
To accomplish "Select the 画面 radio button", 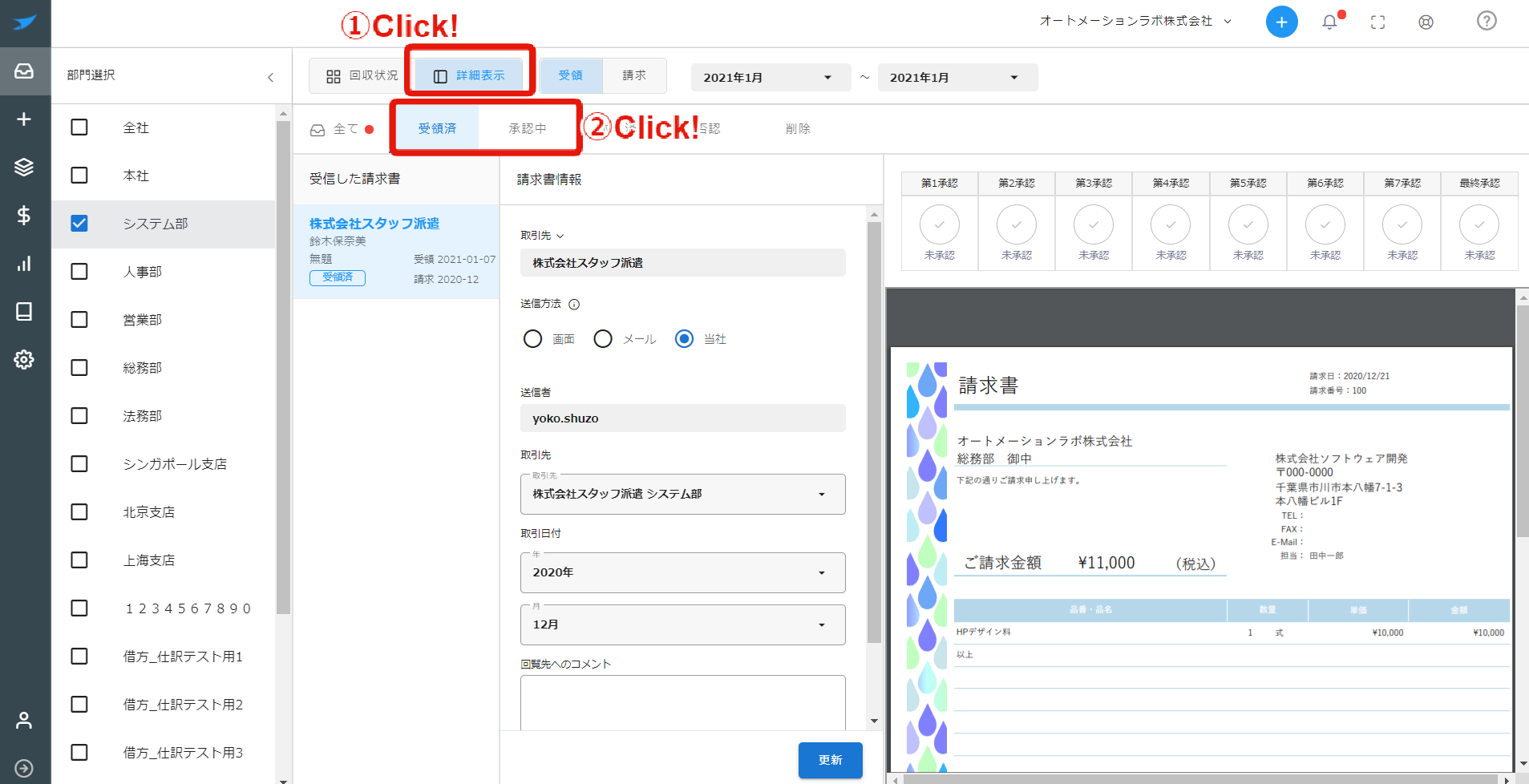I will coord(532,339).
